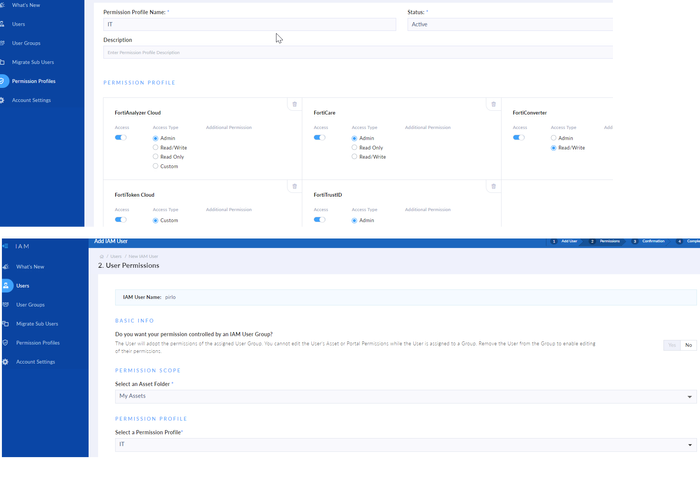Click New IAM User breadcrumb link
The image size is (700, 488).
click(x=143, y=256)
